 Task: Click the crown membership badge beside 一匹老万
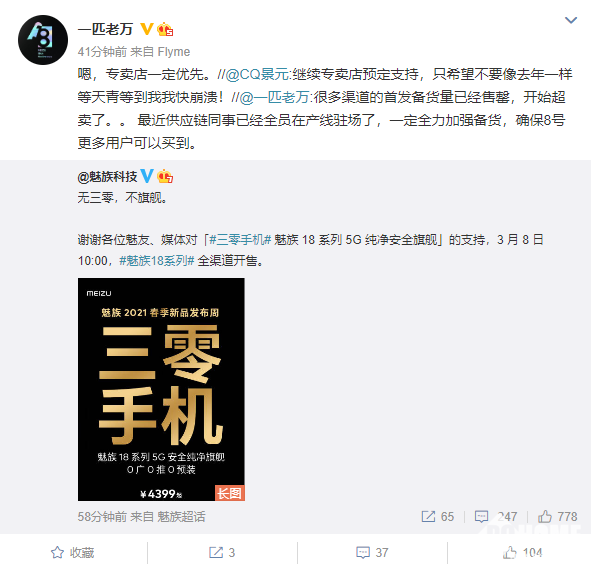tap(165, 29)
